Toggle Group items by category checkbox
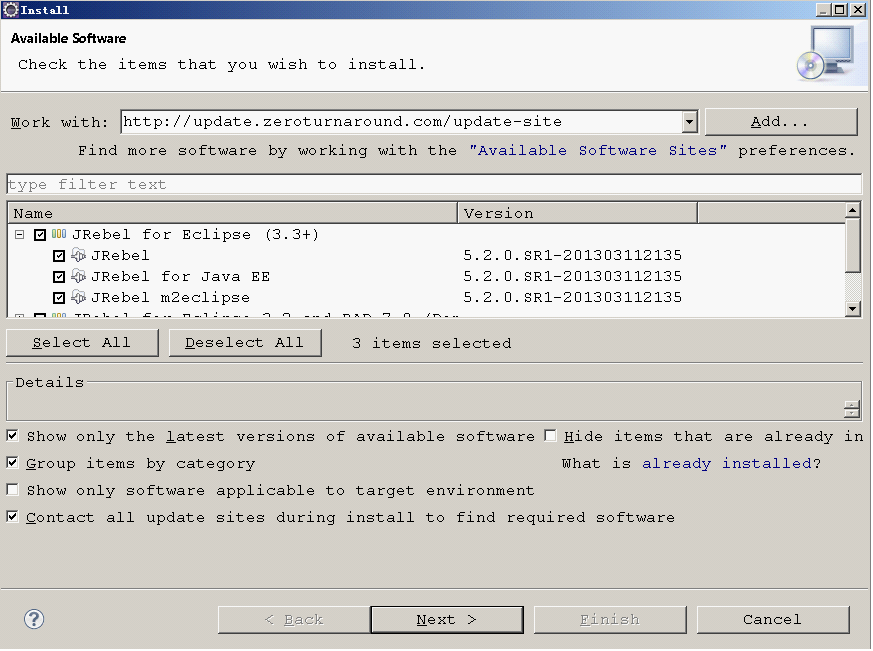The width and height of the screenshot is (873, 651). [x=12, y=463]
